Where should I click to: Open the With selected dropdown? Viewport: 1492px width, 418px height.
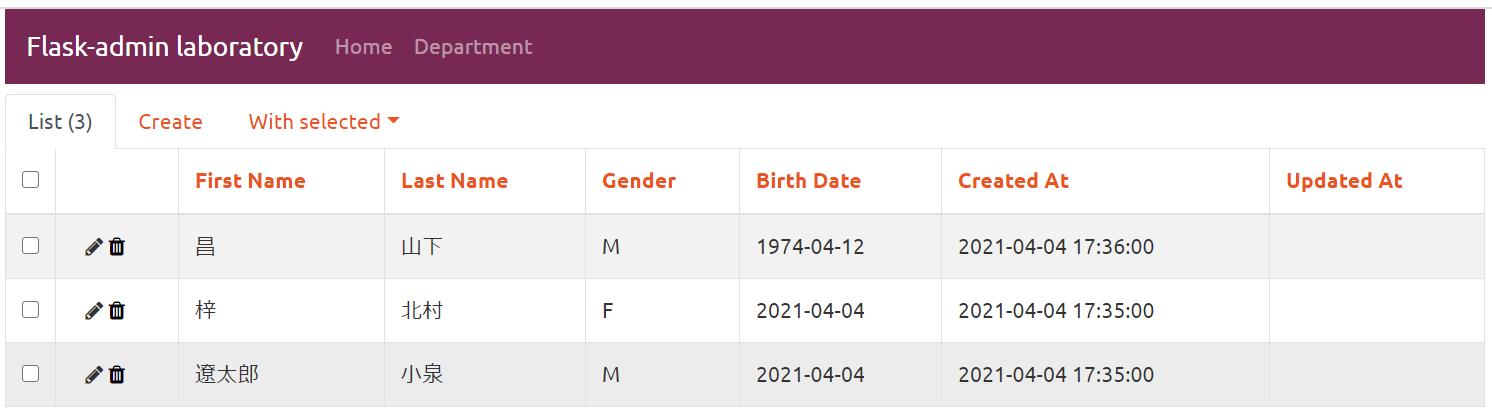324,122
